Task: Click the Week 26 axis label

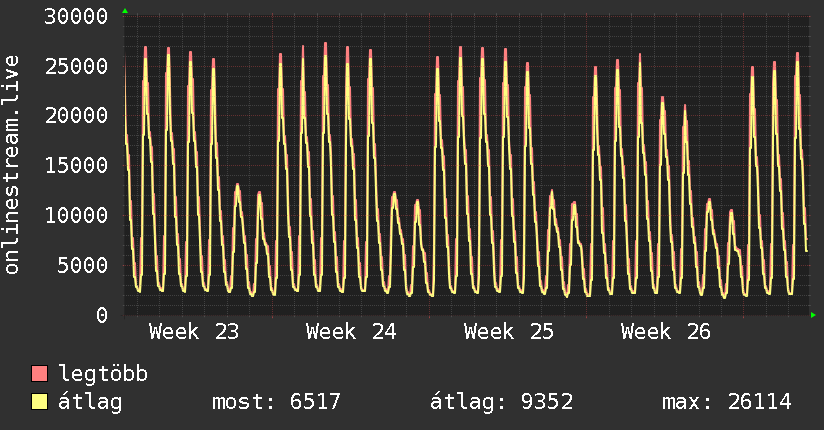Action: pos(666,332)
